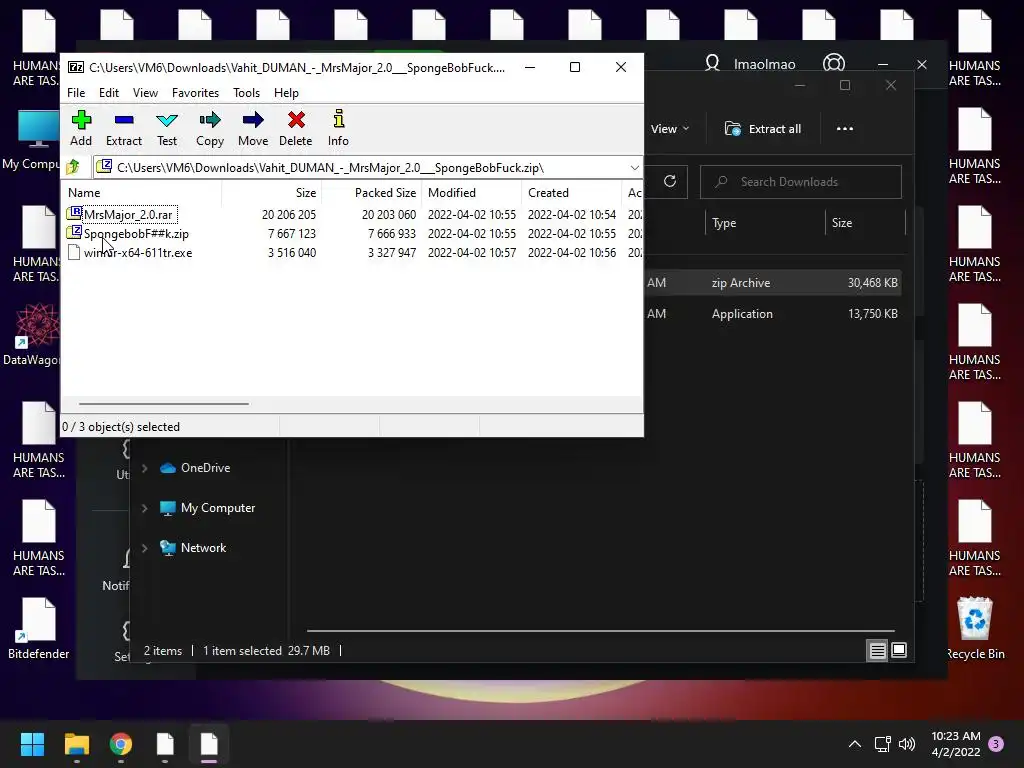Select the My Computer desktop icon
1024x768 pixels.
click(x=30, y=140)
